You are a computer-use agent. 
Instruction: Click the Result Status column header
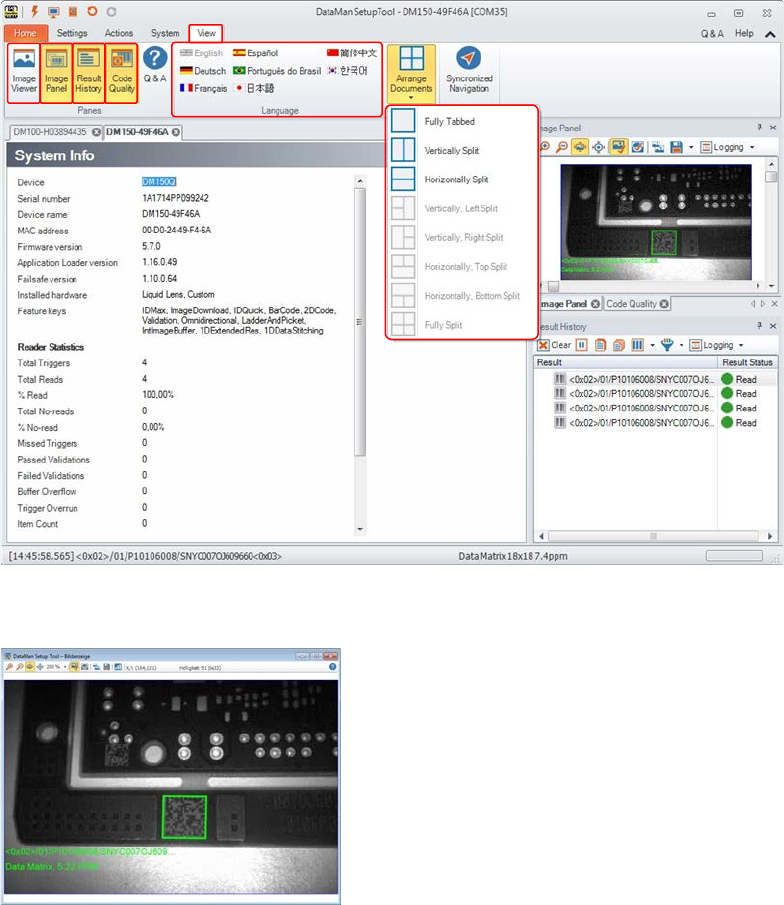pos(747,362)
